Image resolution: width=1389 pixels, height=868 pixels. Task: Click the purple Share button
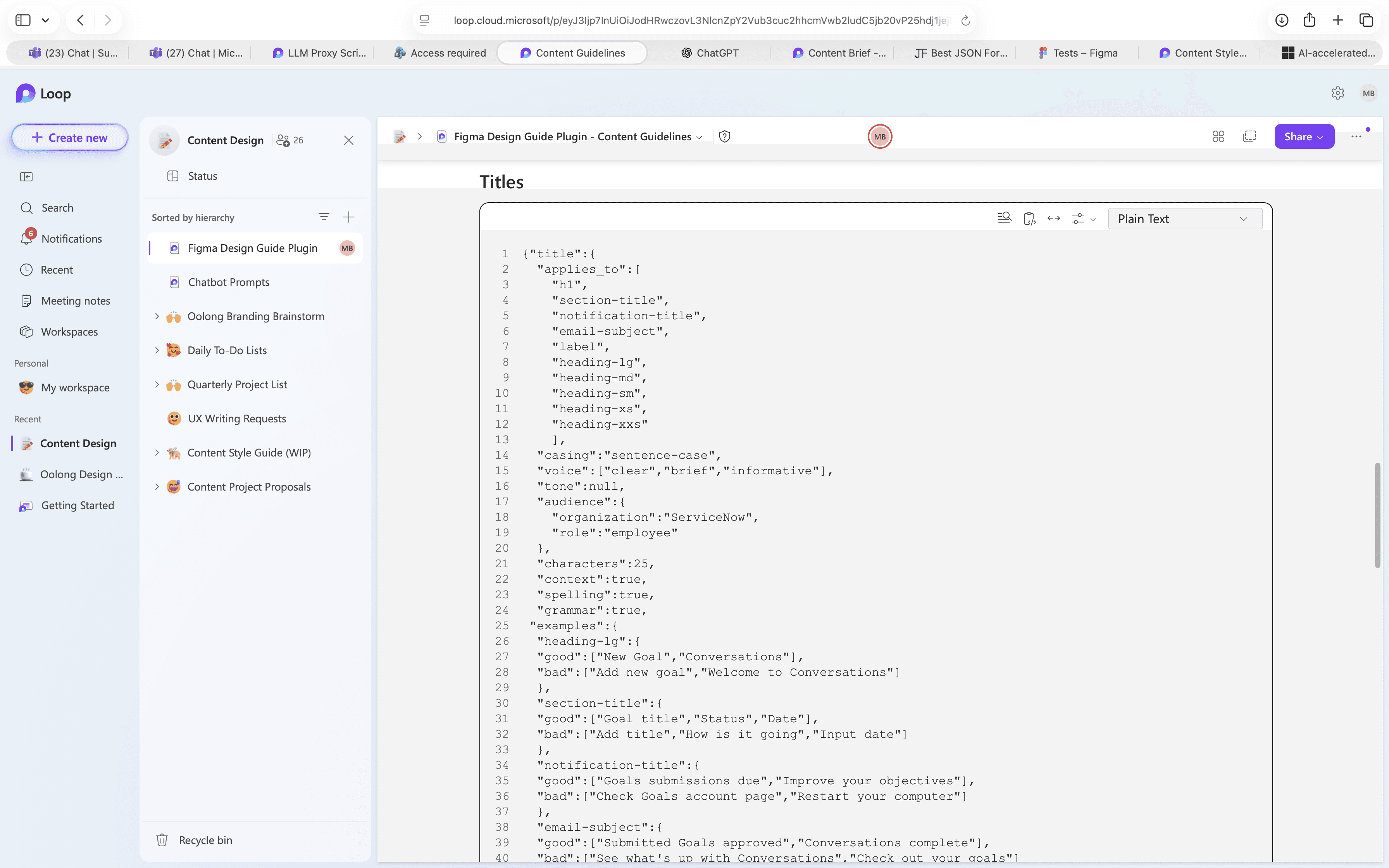click(x=1303, y=137)
